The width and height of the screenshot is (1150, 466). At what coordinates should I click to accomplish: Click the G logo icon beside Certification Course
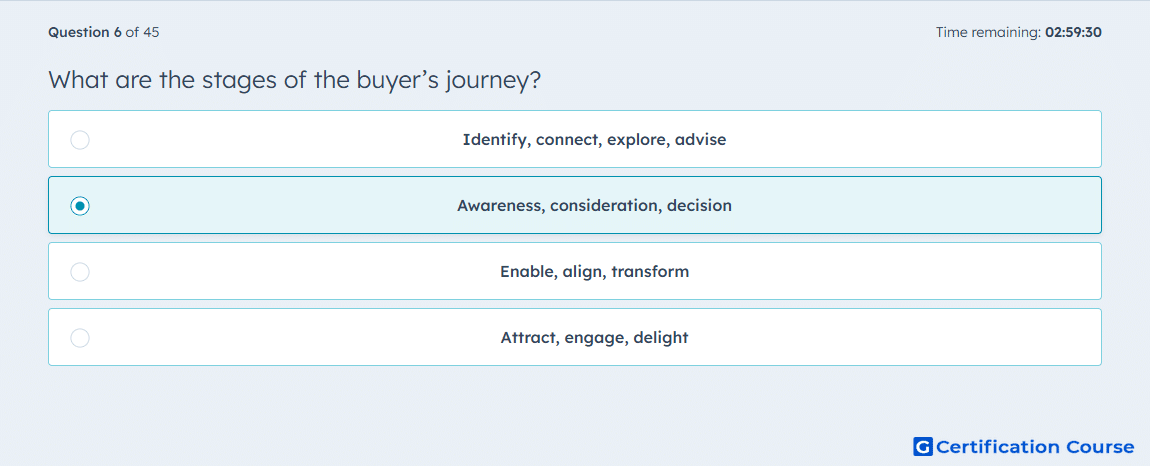click(923, 446)
